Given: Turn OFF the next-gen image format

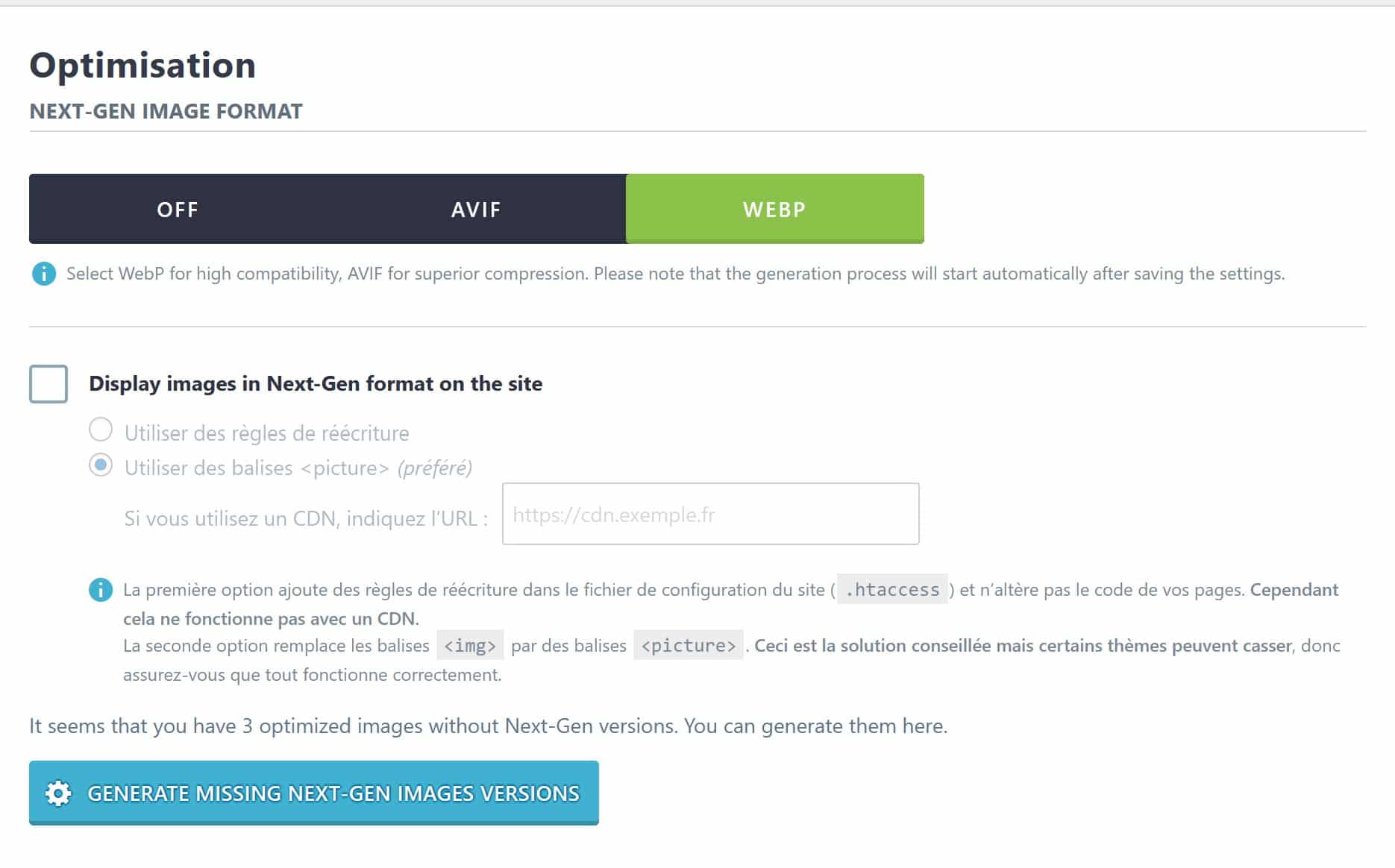Looking at the screenshot, I should coord(178,209).
